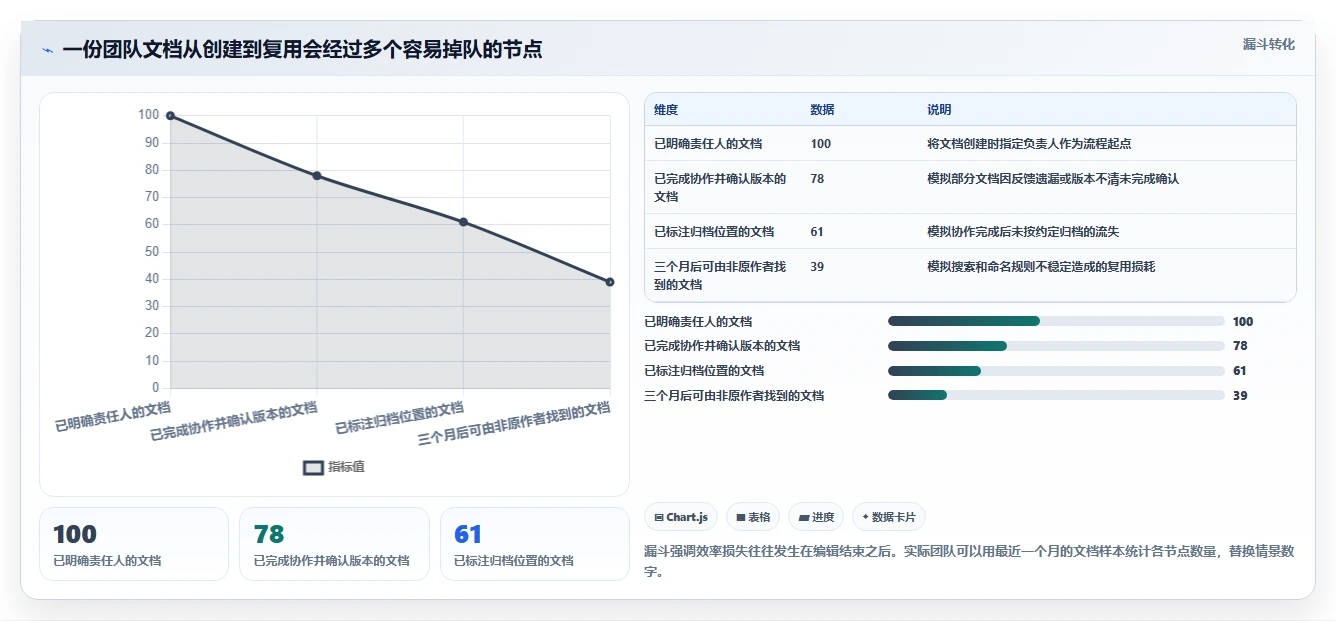This screenshot has width=1336, height=621.
Task: Click the 指标值 legend label text
Action: click(347, 467)
